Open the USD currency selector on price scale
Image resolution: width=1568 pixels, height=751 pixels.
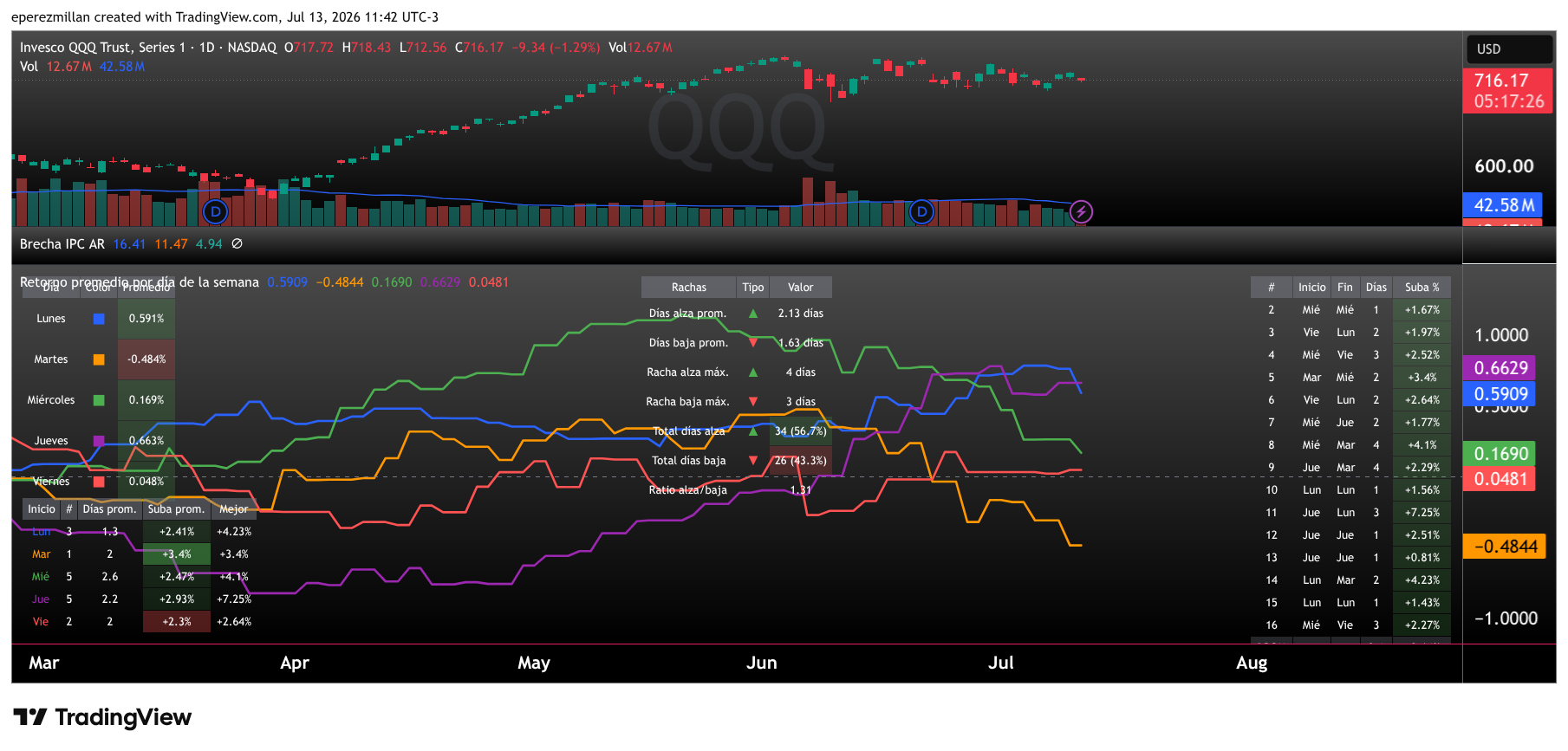pos(1508,49)
